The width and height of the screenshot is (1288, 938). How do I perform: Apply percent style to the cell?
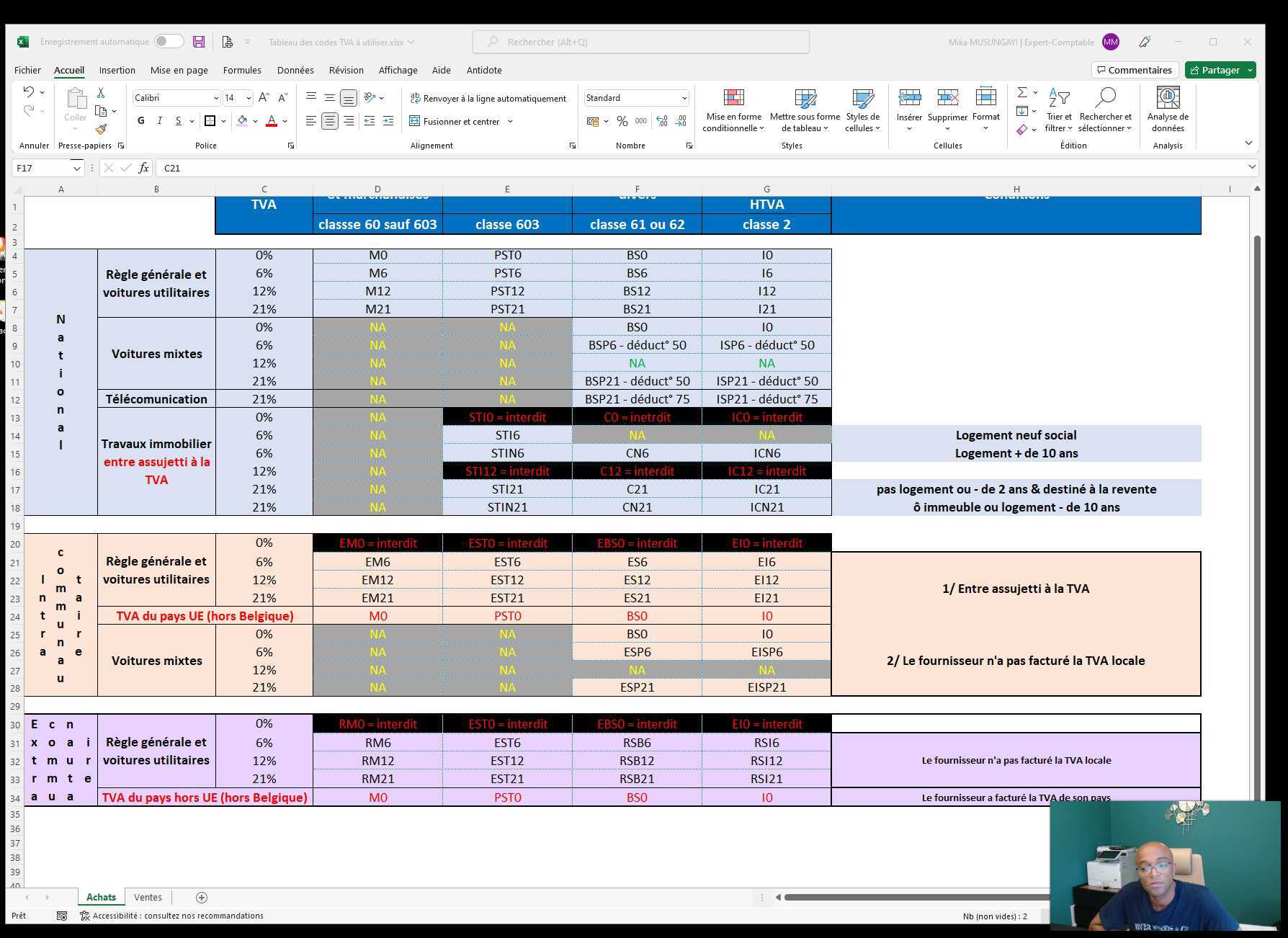pos(622,121)
